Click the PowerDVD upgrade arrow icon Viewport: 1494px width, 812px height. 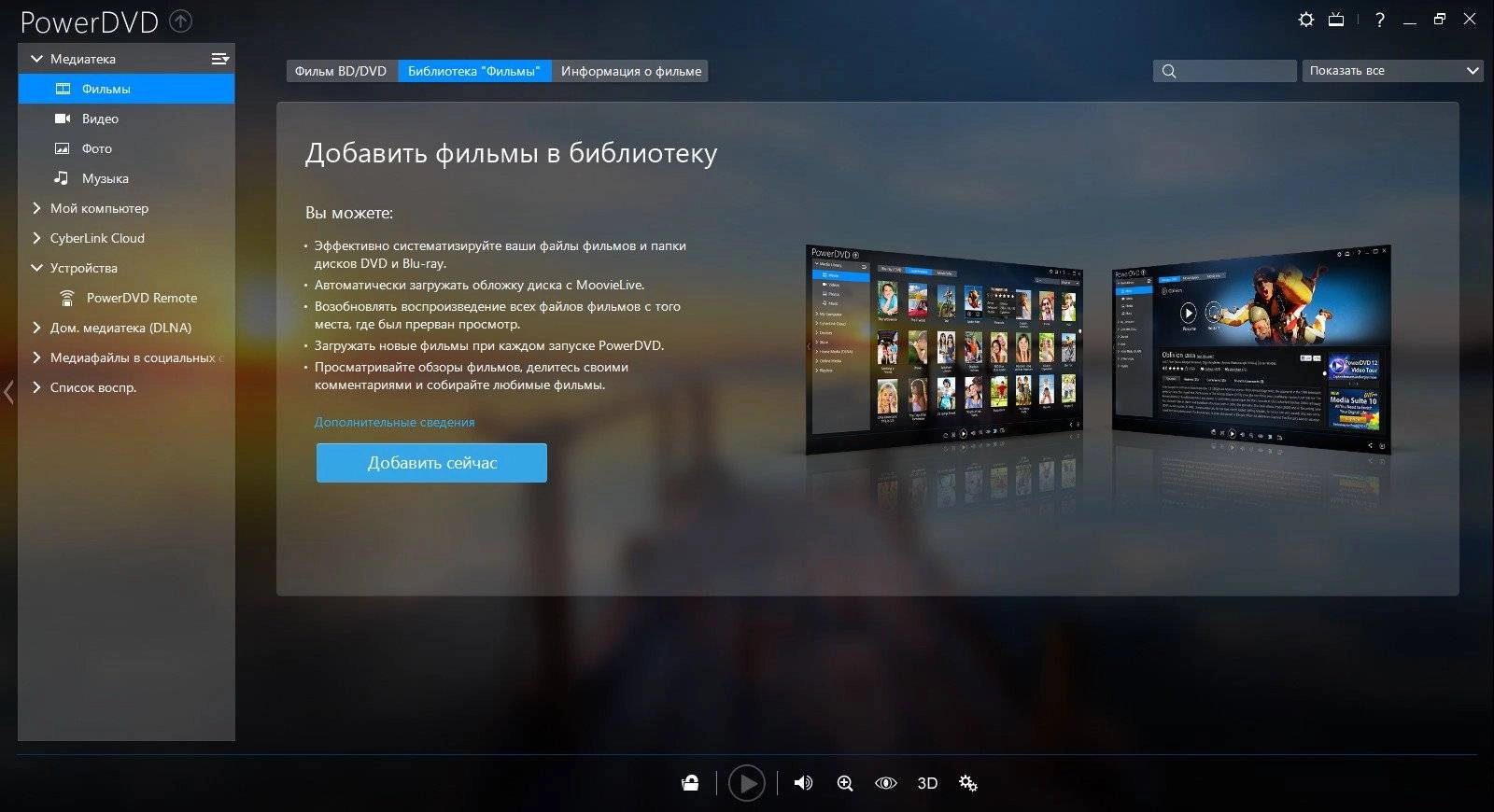click(x=181, y=21)
